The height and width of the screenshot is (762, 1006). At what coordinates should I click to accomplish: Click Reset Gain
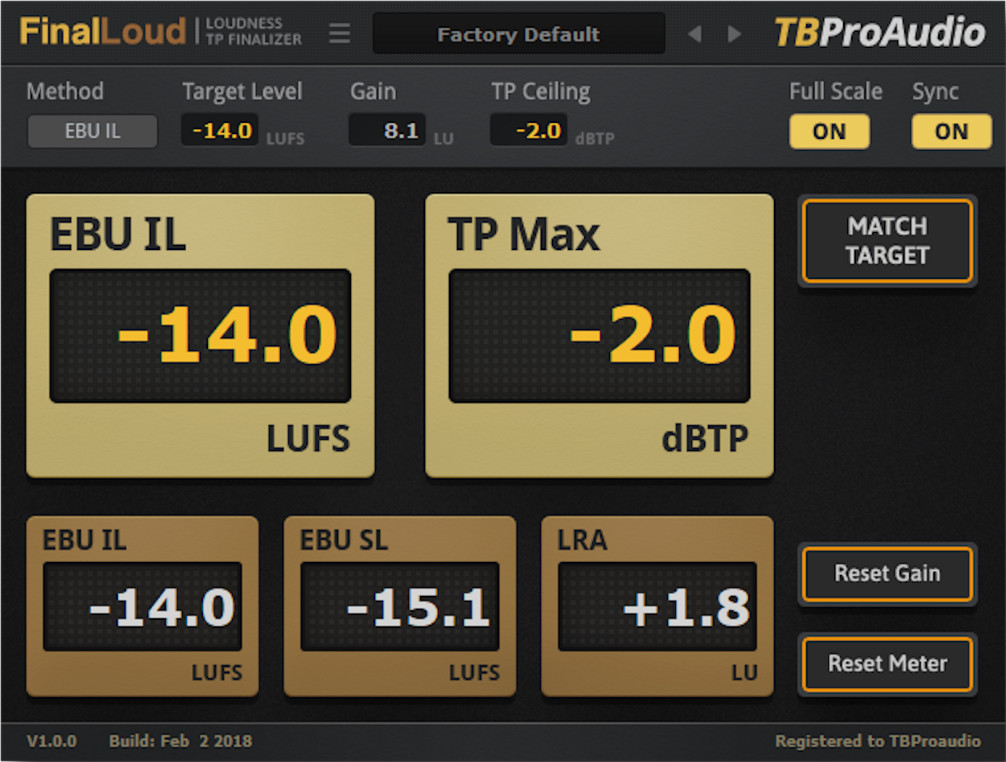[x=886, y=574]
